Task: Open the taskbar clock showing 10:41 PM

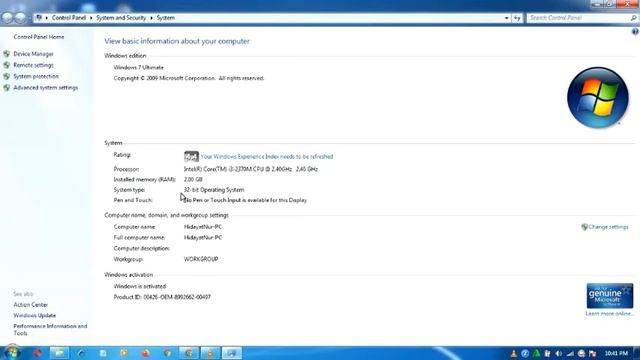Action: 616,353
